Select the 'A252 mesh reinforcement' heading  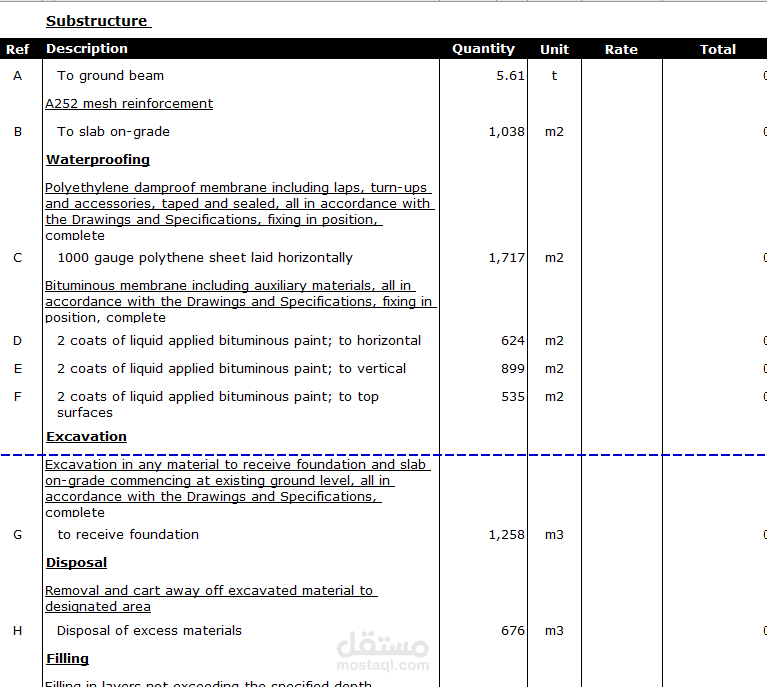(x=129, y=103)
